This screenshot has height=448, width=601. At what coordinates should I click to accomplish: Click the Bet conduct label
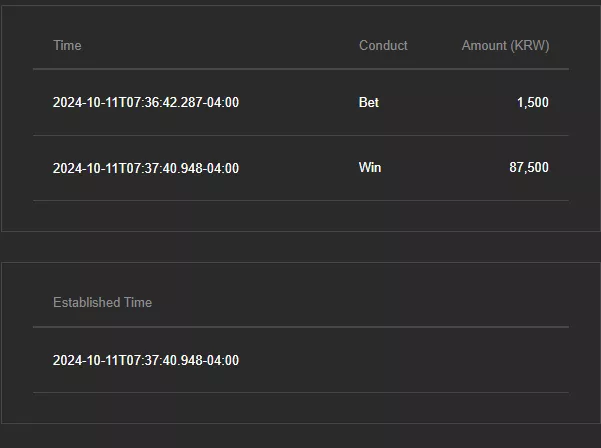(369, 102)
